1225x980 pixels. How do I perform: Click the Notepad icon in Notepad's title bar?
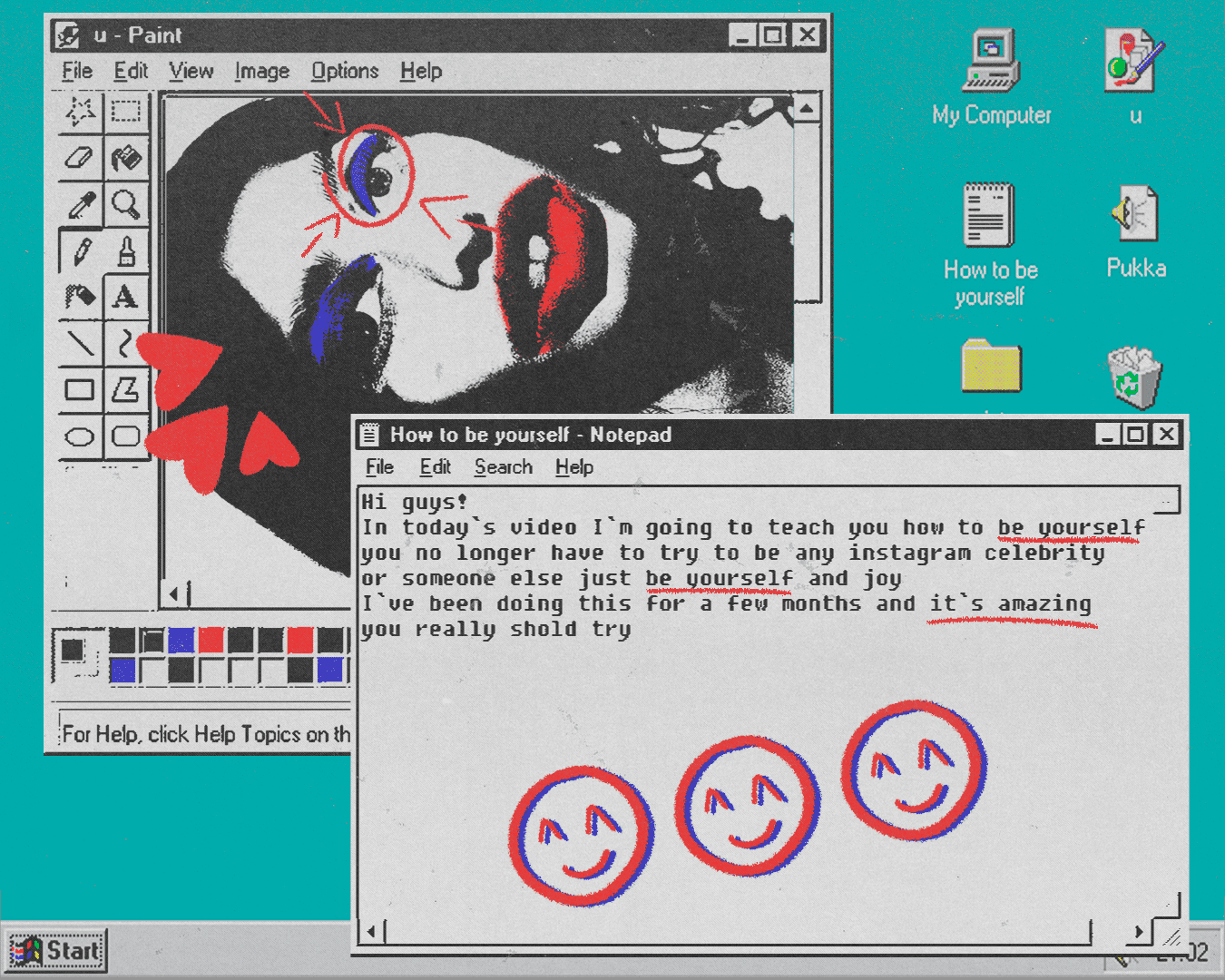click(x=369, y=435)
